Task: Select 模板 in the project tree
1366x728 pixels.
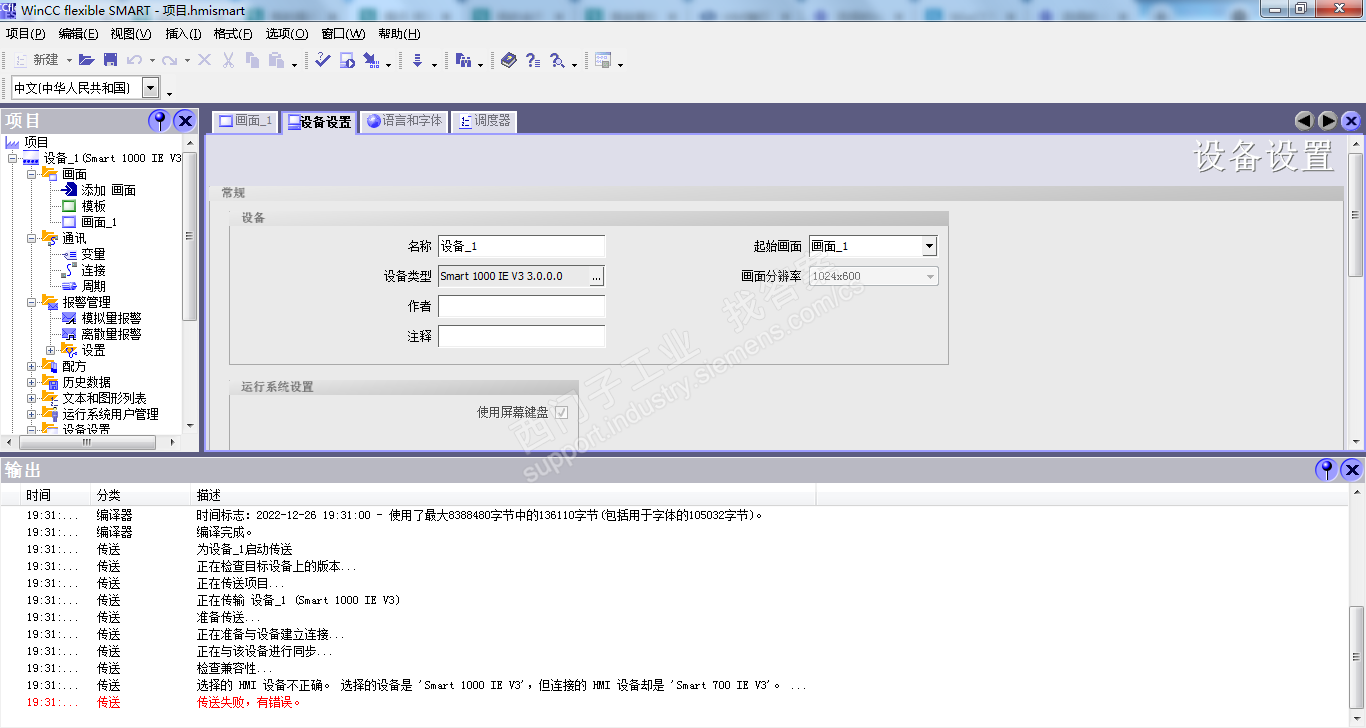Action: click(93, 206)
